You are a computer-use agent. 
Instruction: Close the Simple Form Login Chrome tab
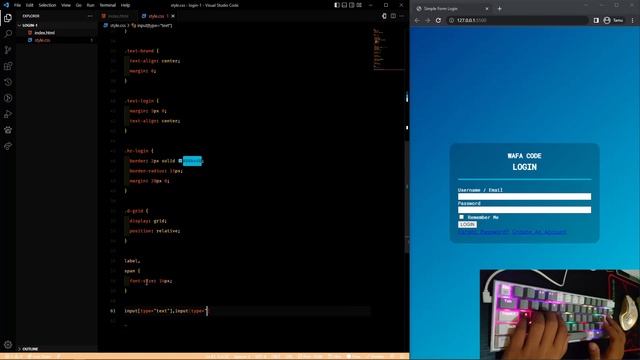(x=487, y=8)
